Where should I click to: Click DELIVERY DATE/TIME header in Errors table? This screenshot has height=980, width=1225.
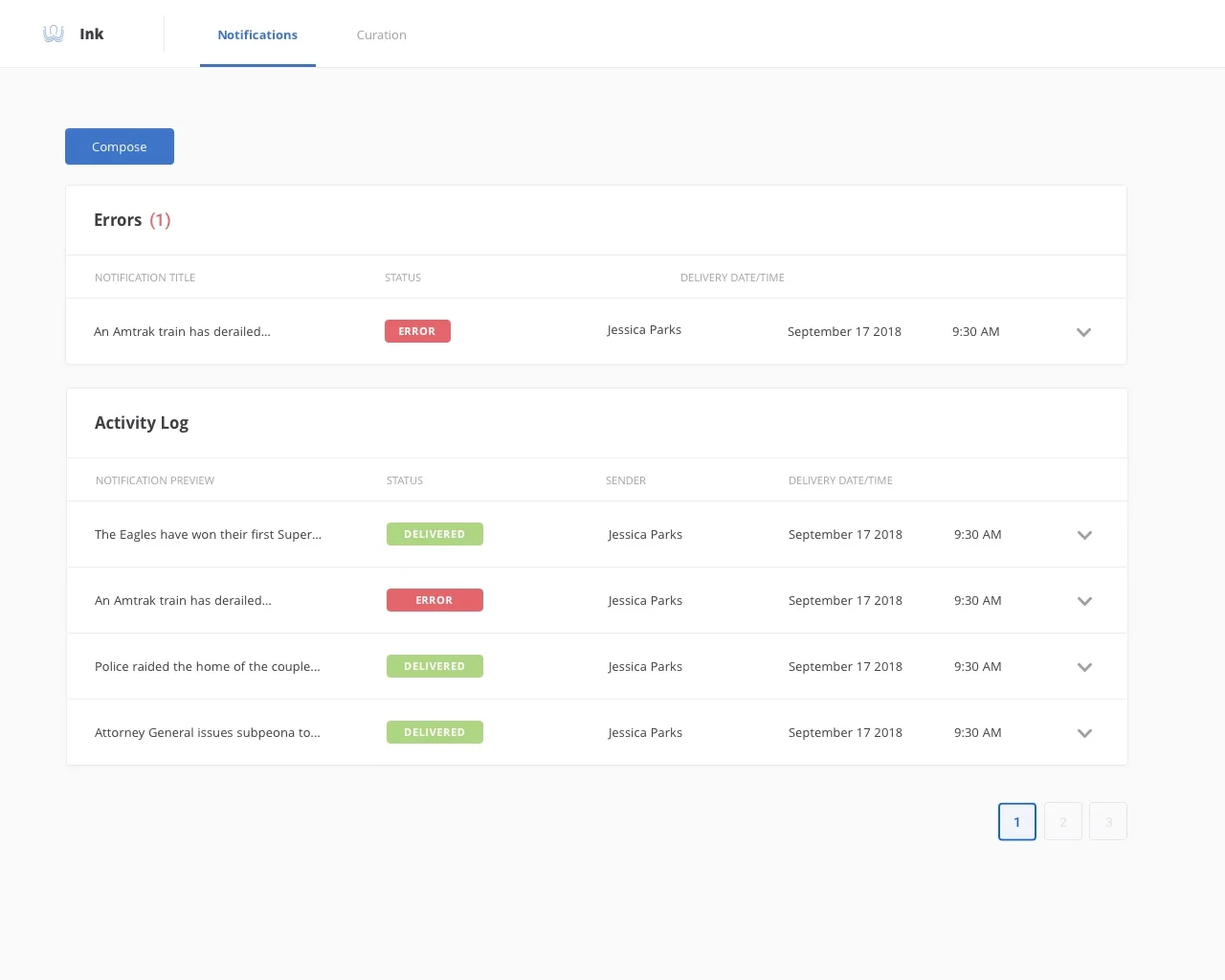click(732, 278)
